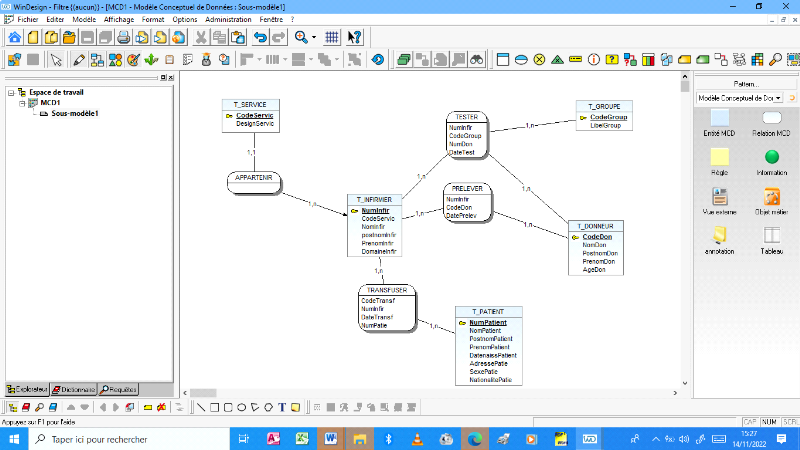The image size is (800, 450).
Task: Open the Affichage menu
Action: coord(118,19)
